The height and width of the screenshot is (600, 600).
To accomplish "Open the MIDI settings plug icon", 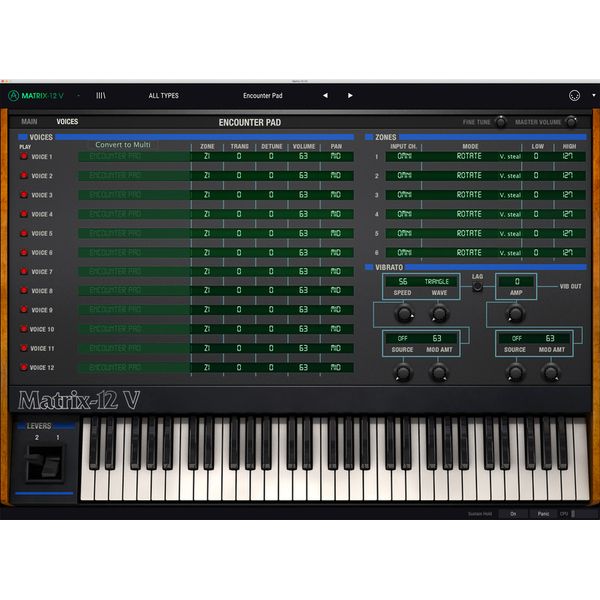I will 574,95.
